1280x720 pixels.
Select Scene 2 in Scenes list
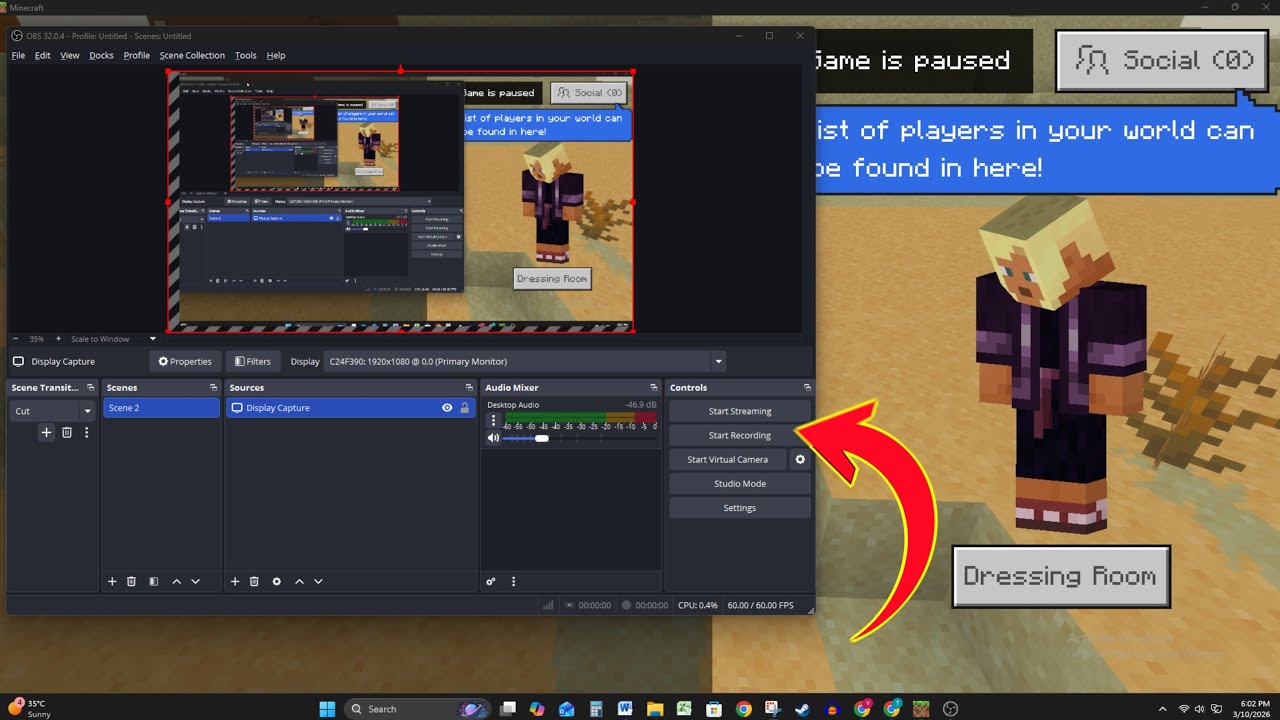coord(161,408)
